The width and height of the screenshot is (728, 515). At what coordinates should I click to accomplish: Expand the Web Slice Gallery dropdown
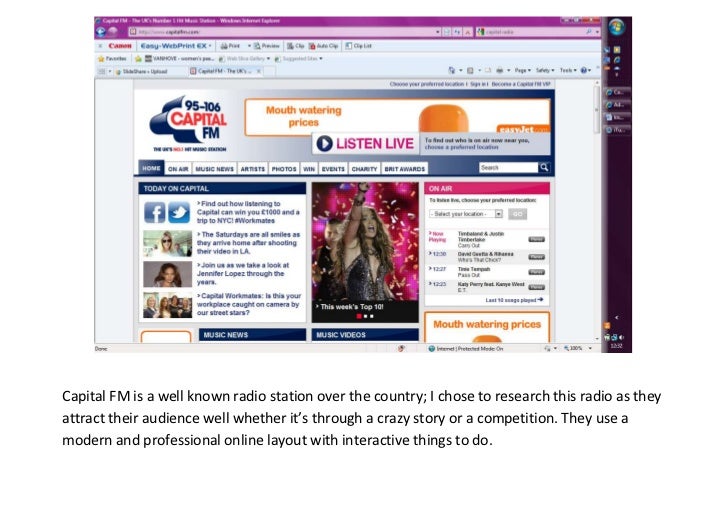(268, 59)
